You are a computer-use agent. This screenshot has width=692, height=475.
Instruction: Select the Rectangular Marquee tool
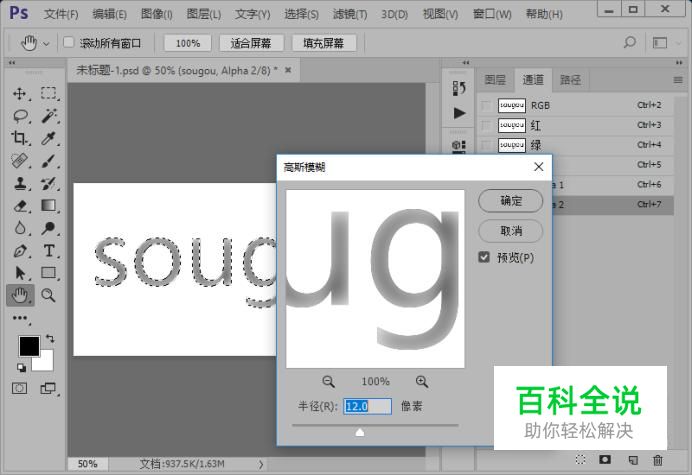coord(49,94)
